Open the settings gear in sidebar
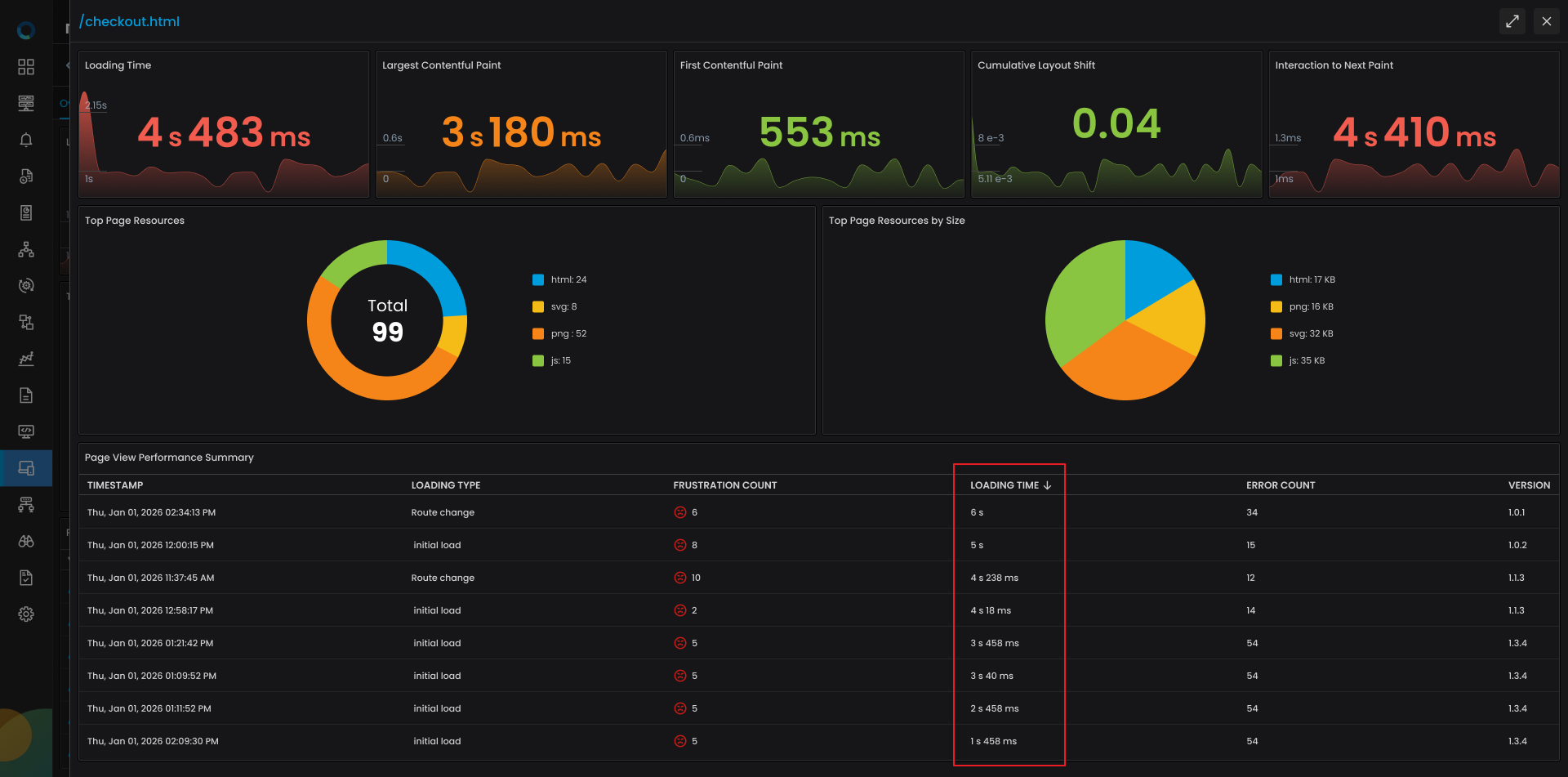 pos(26,614)
